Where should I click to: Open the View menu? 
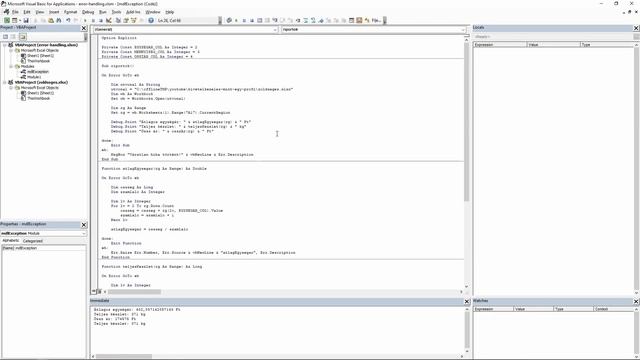40,12
